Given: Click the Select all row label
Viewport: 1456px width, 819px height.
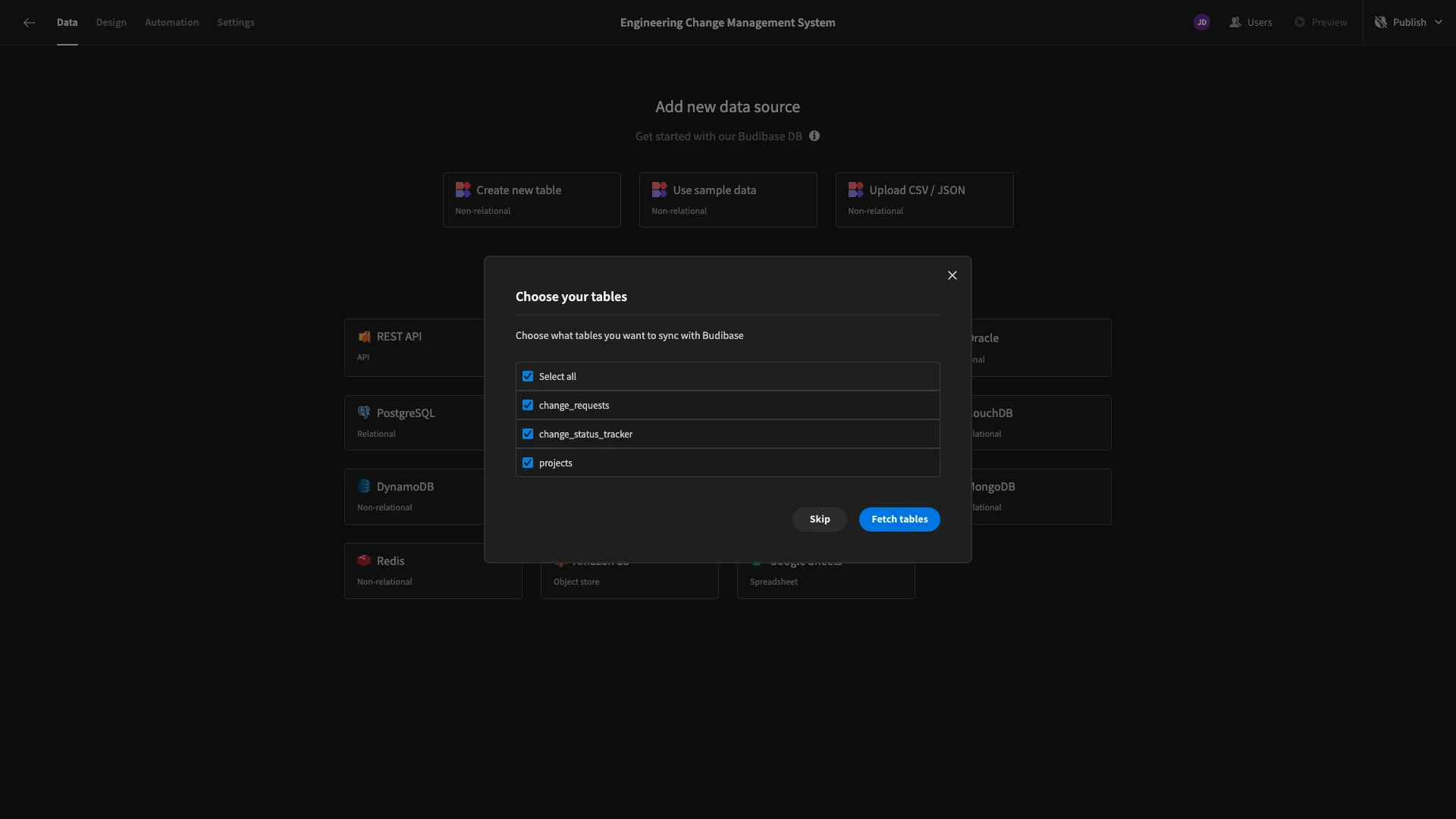Looking at the screenshot, I should (557, 376).
